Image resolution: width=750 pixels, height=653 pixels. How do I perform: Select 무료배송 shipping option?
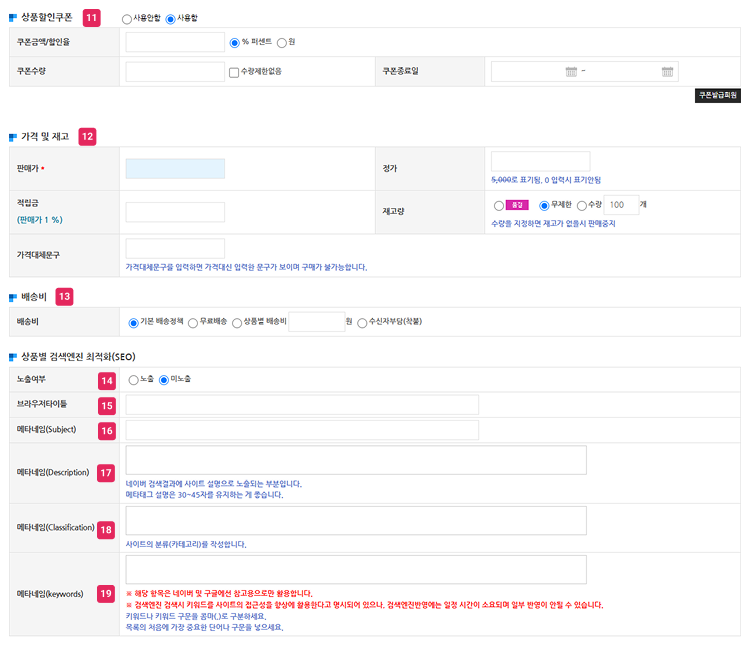(x=193, y=323)
